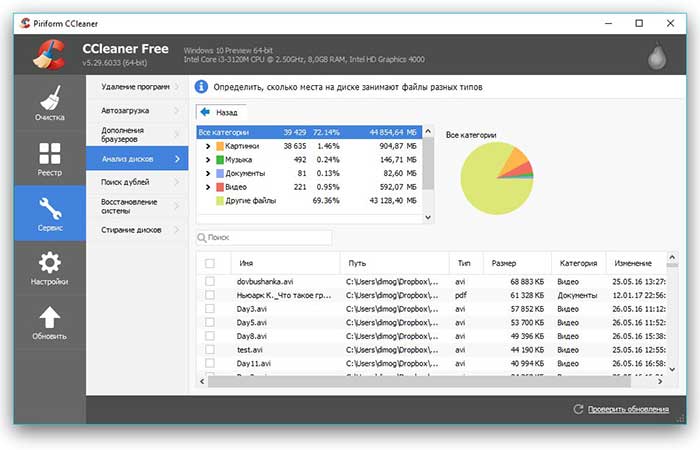The image size is (700, 450).
Task: Click the blue back arrow icon
Action: coord(205,112)
